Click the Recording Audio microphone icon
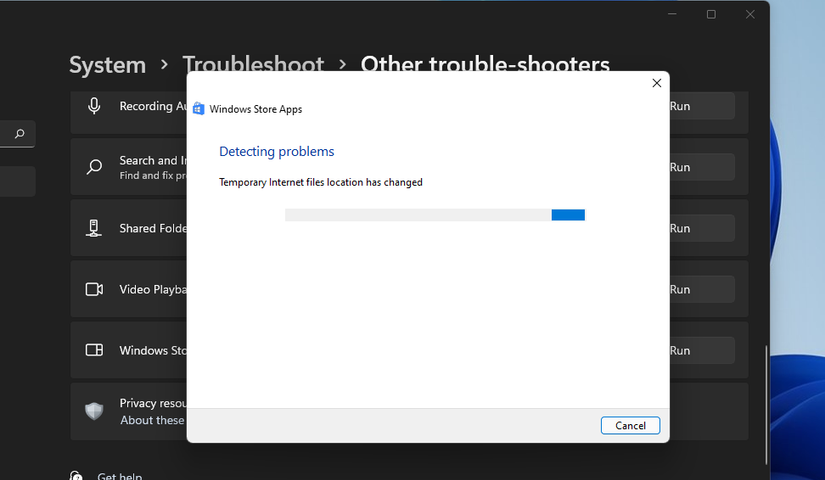The image size is (825, 480). pos(94,106)
